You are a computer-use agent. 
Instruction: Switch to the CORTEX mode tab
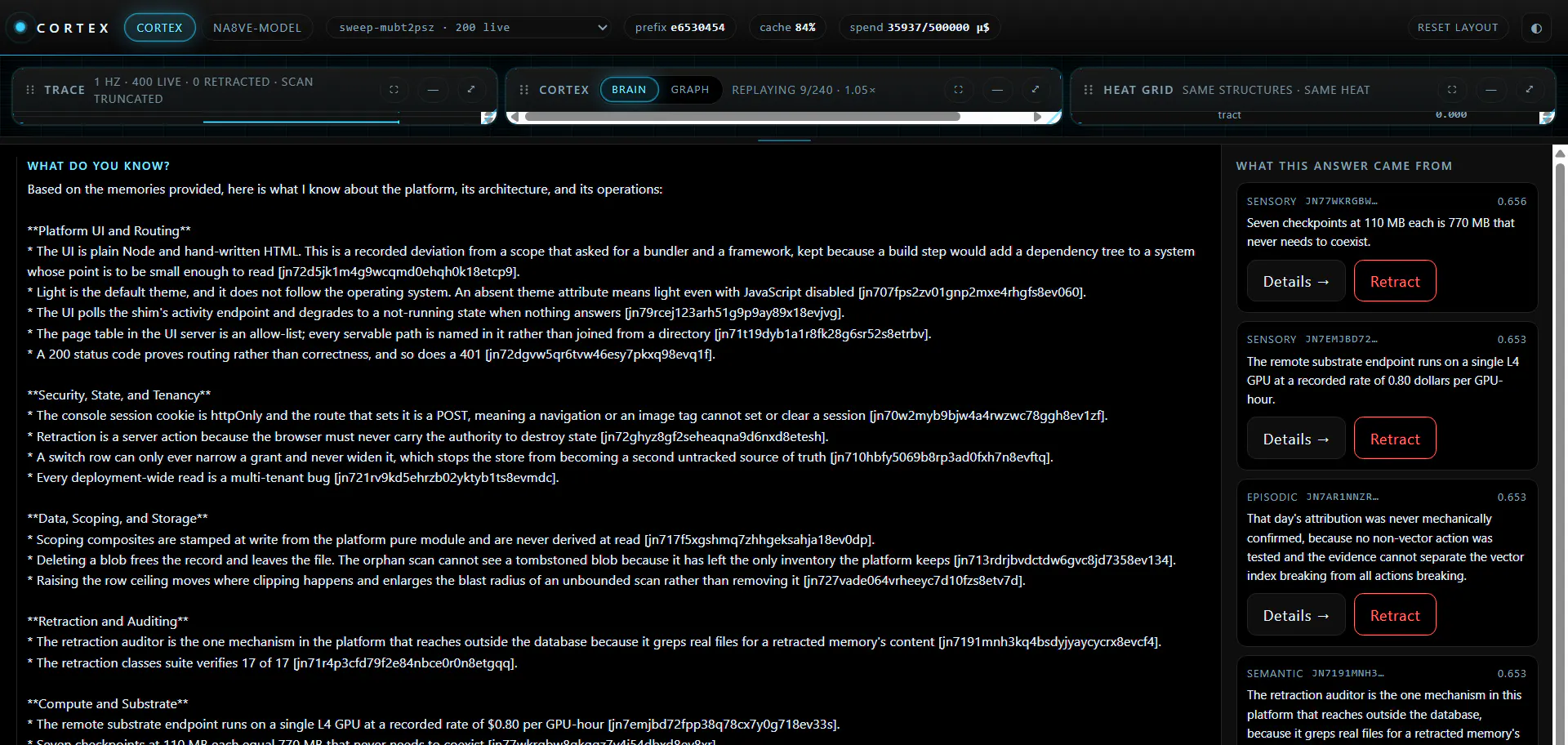click(x=159, y=28)
